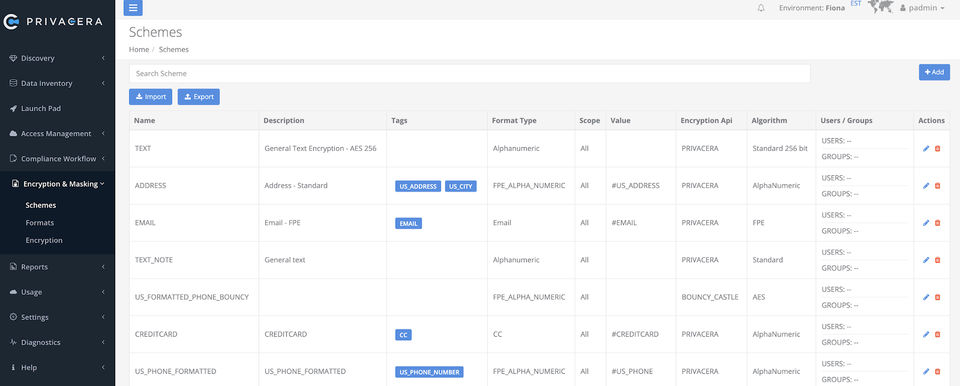Click the Launch Pad rocket icon
Image resolution: width=960 pixels, height=386 pixels.
tap(13, 108)
